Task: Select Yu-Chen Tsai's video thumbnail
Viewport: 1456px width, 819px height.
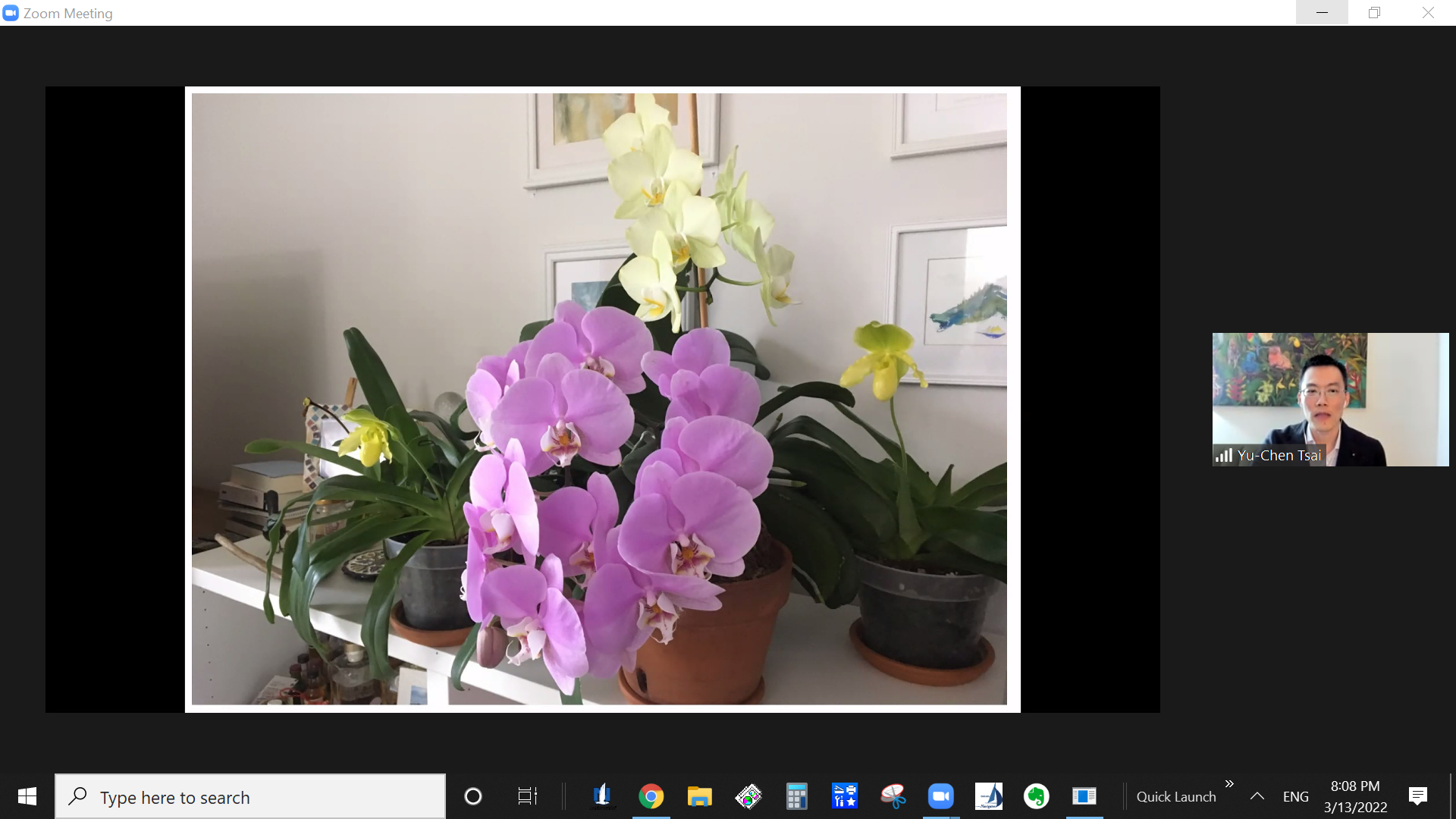Action: coord(1330,400)
